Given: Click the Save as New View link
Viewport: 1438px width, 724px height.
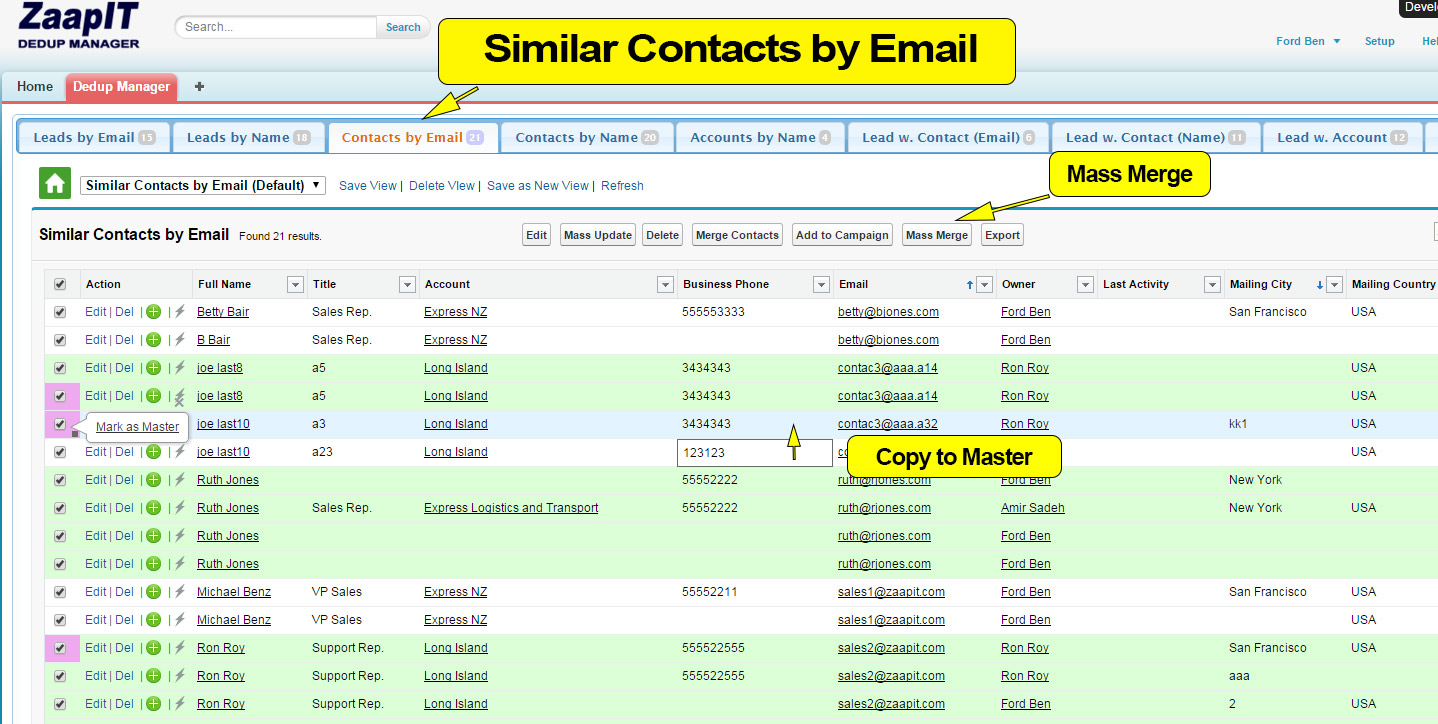Looking at the screenshot, I should click(538, 186).
